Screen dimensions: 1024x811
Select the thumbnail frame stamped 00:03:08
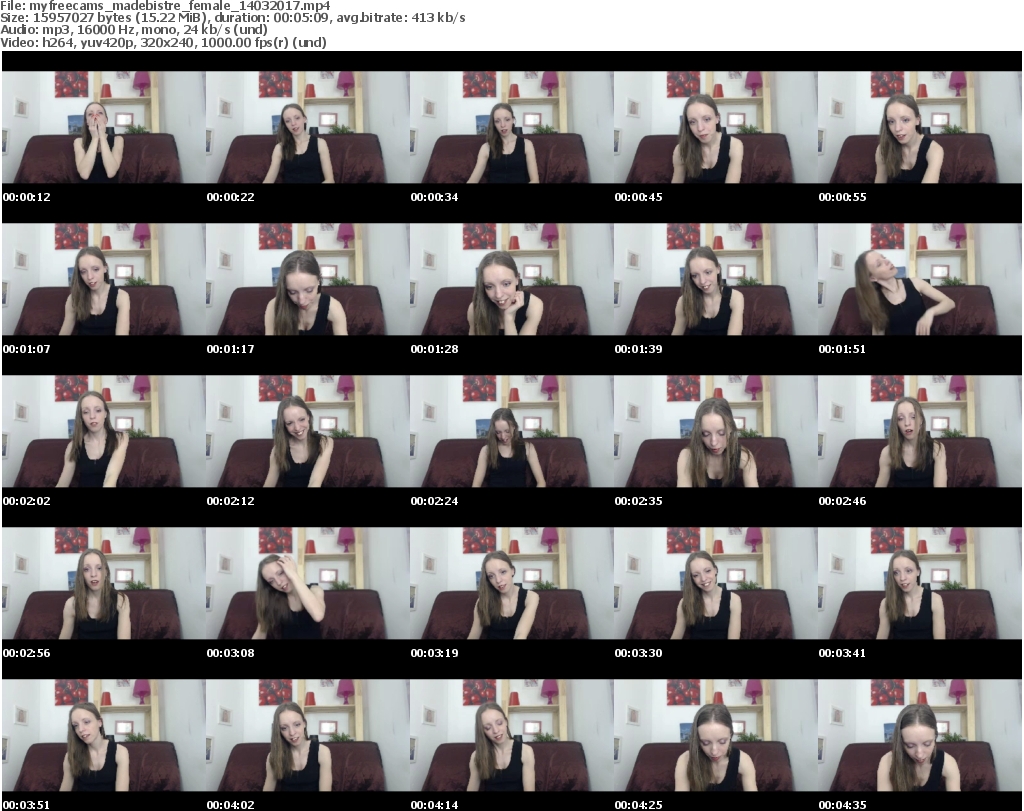308,584
